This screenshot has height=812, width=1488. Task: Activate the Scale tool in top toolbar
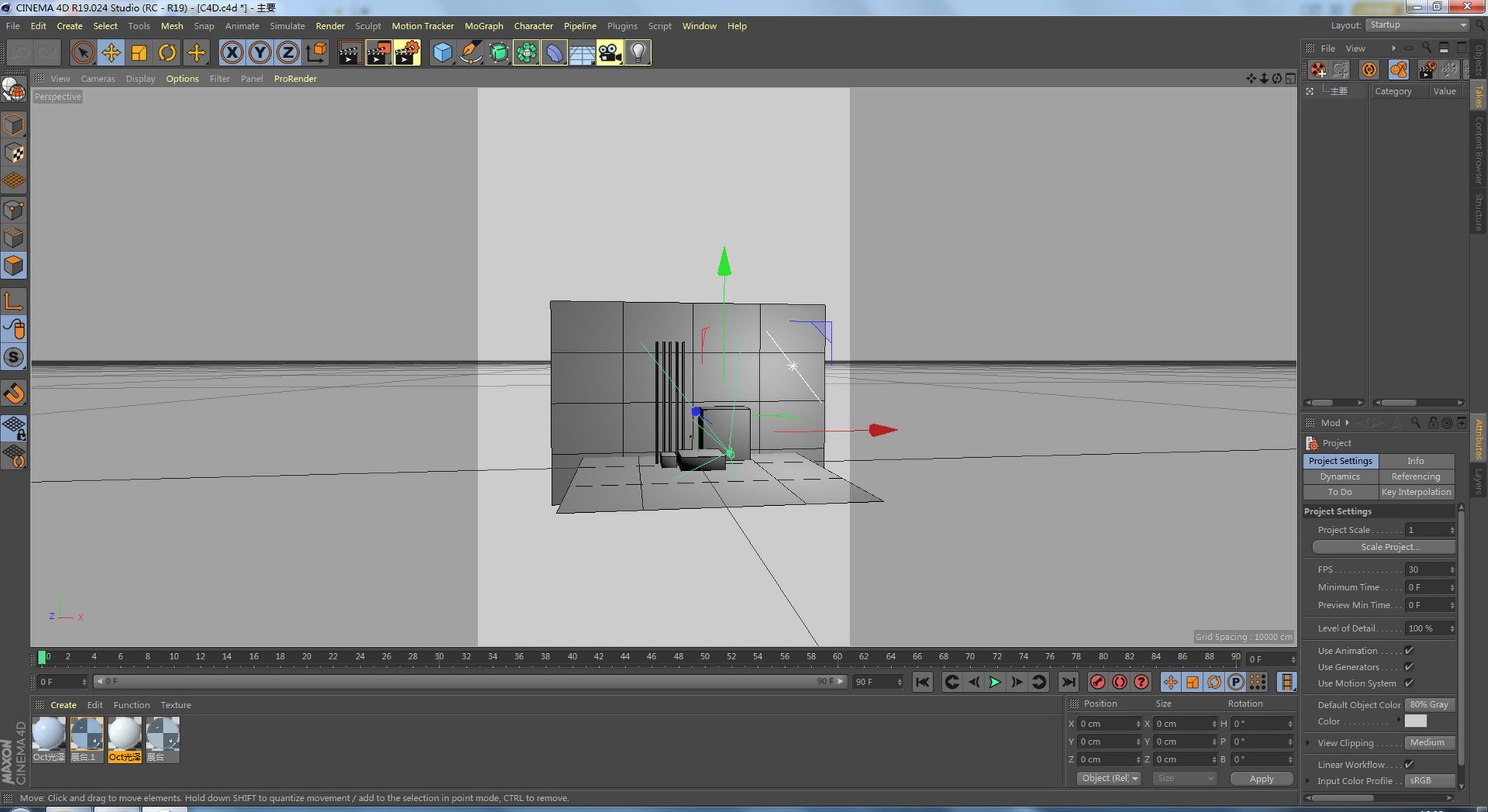pos(139,53)
